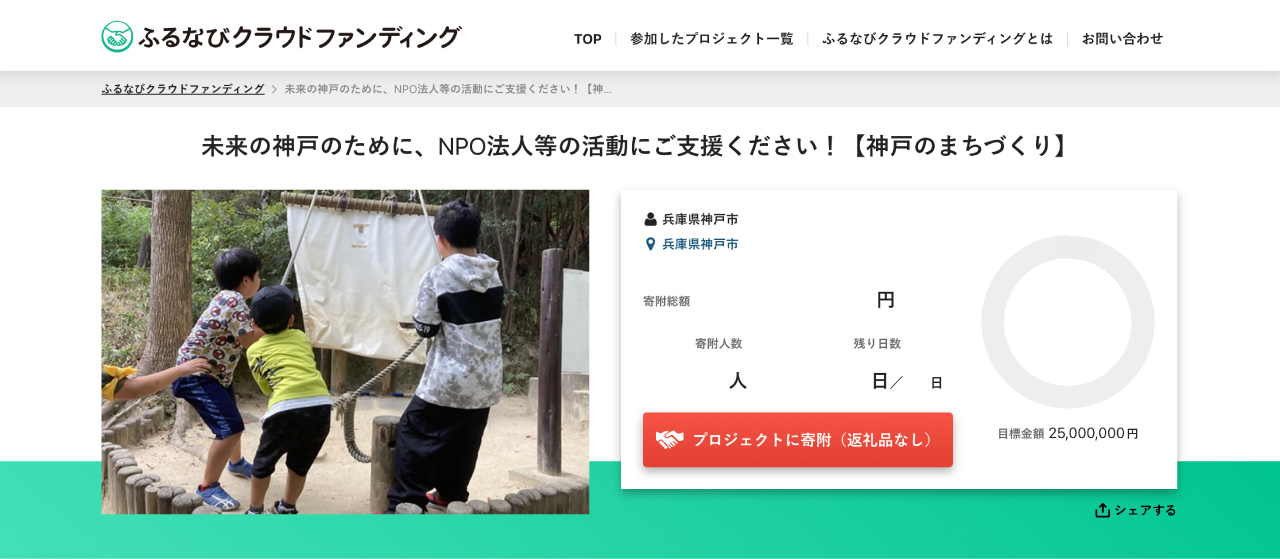Click the ふるなびクラウドファンディング site title text
1280x559 pixels.
pyautogui.click(x=299, y=37)
